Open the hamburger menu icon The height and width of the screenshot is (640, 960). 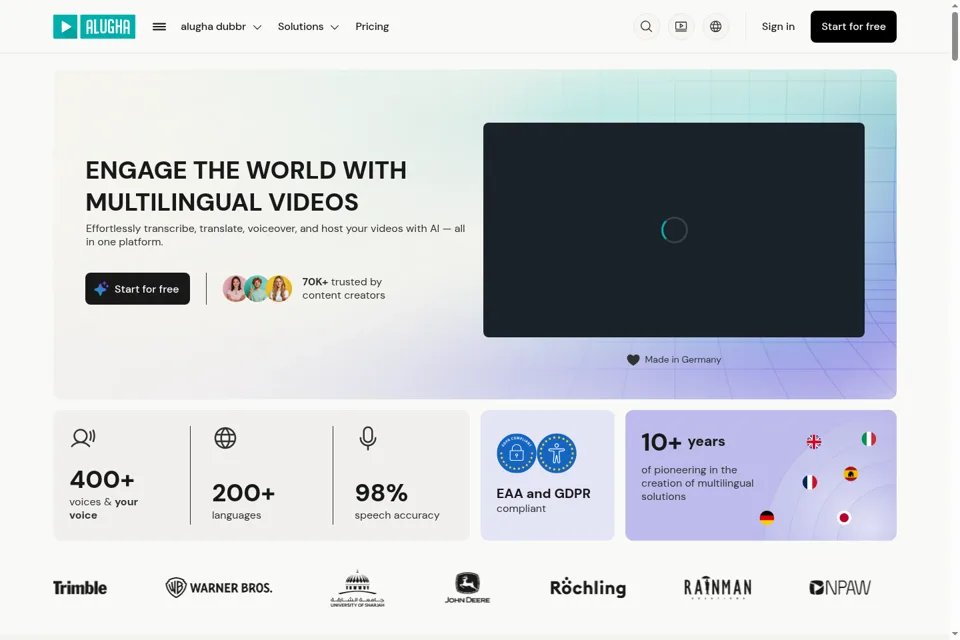pos(159,26)
